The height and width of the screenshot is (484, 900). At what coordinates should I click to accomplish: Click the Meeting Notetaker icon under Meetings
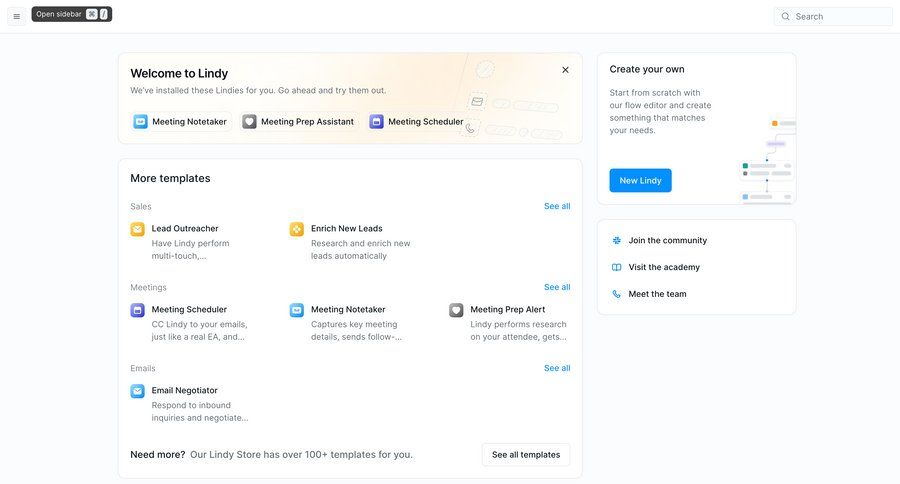click(297, 310)
